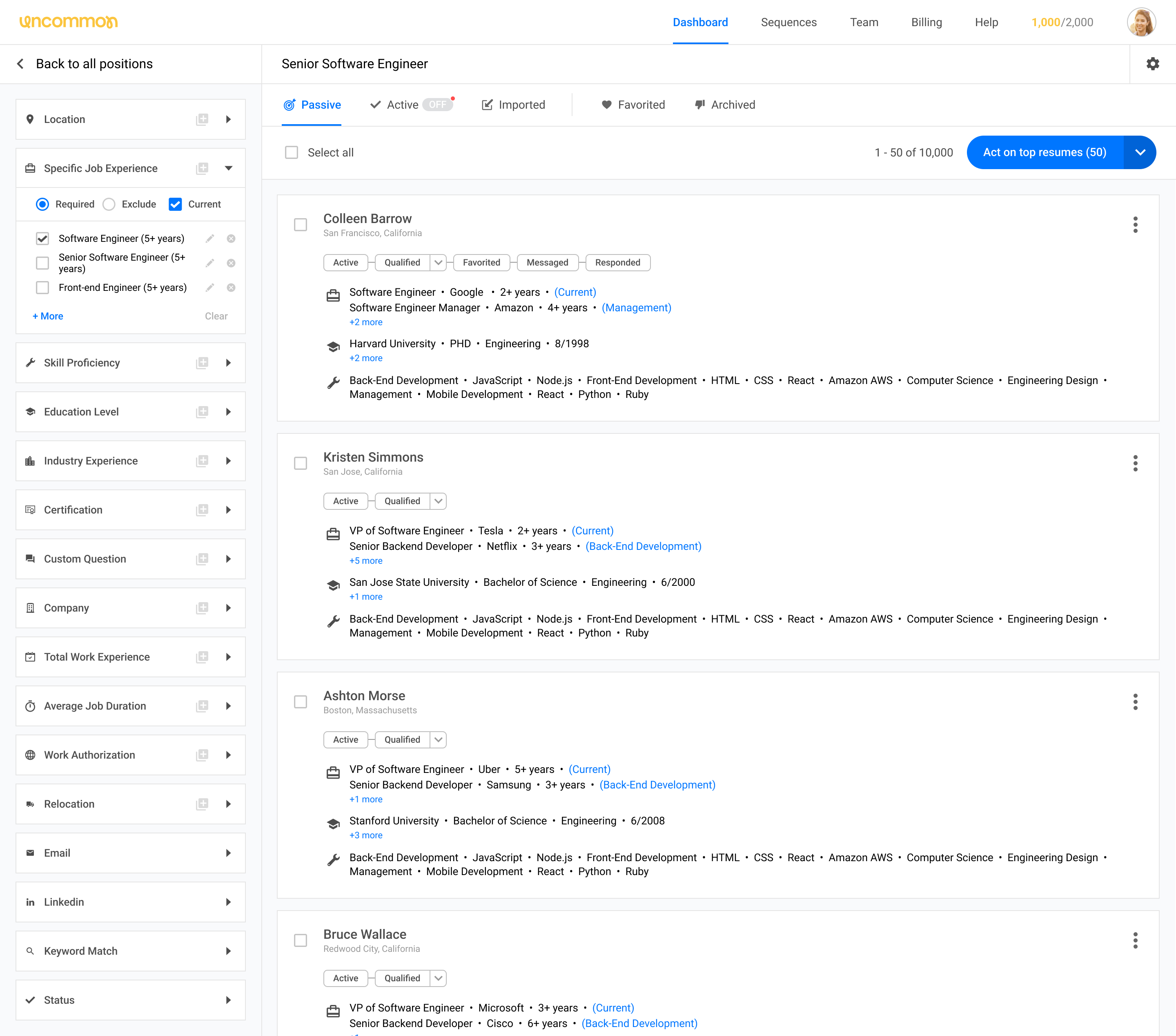Image resolution: width=1176 pixels, height=1036 pixels.
Task: Open dropdown arrow beside Act on top resumes
Action: [x=1140, y=152]
